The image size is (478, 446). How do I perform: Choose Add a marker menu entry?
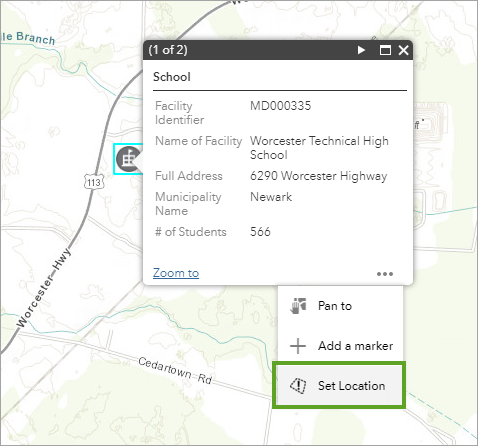point(340,346)
